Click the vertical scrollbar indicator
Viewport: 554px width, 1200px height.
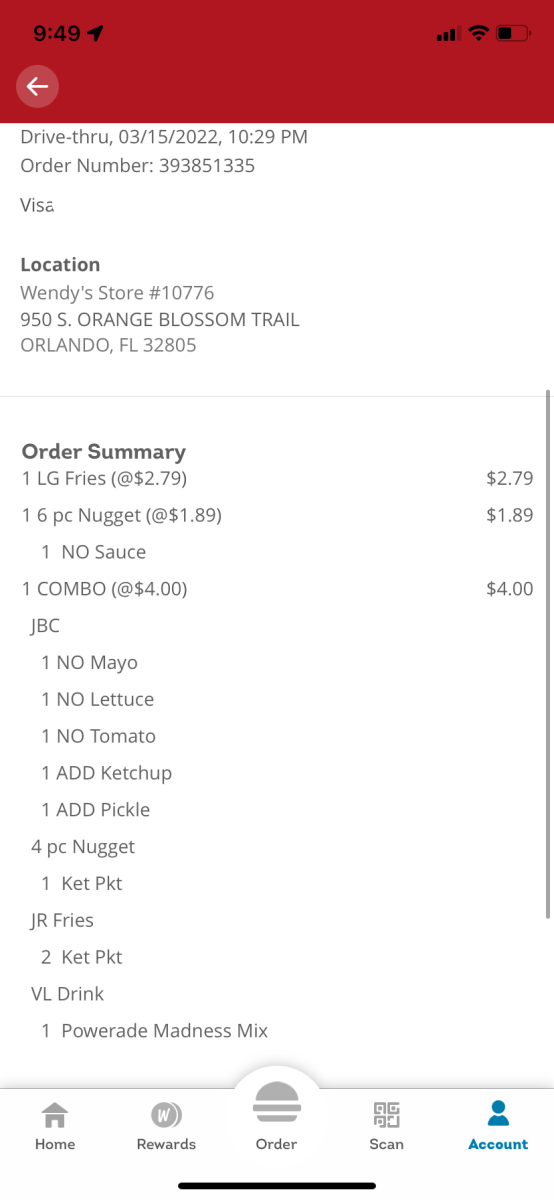tap(548, 654)
